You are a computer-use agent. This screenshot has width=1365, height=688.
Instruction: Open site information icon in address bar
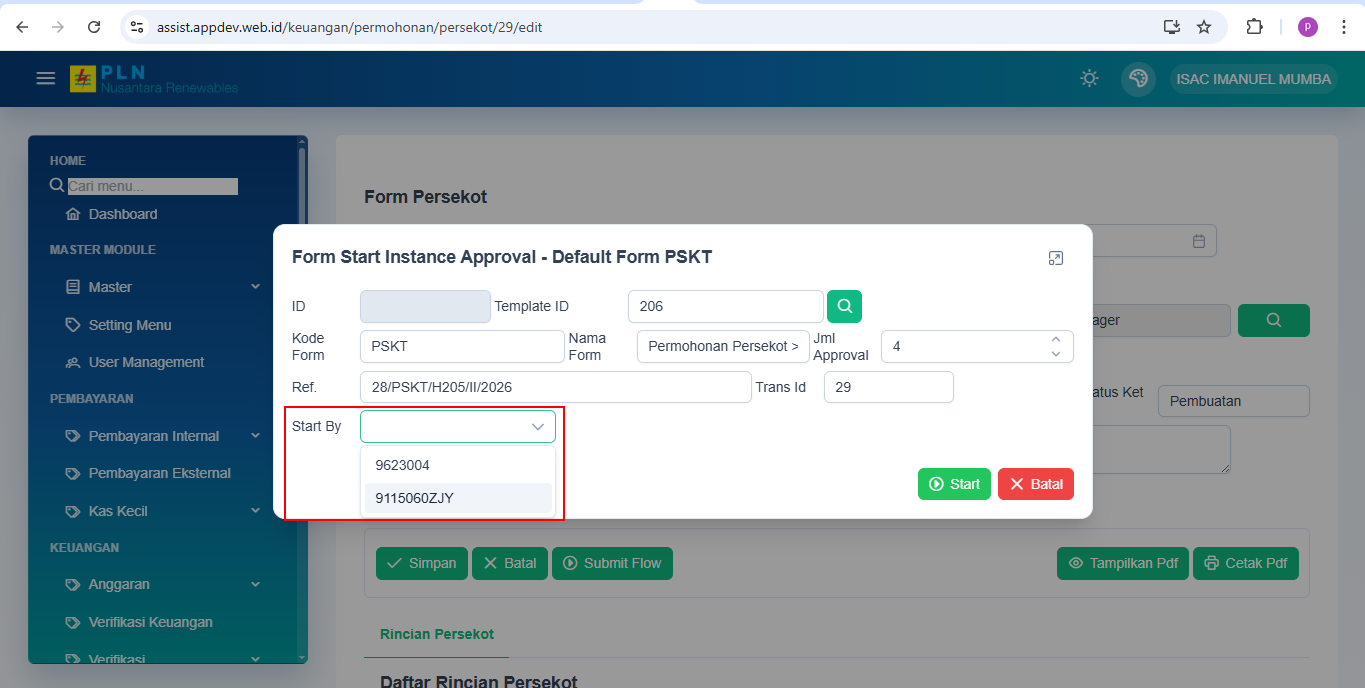pos(138,27)
